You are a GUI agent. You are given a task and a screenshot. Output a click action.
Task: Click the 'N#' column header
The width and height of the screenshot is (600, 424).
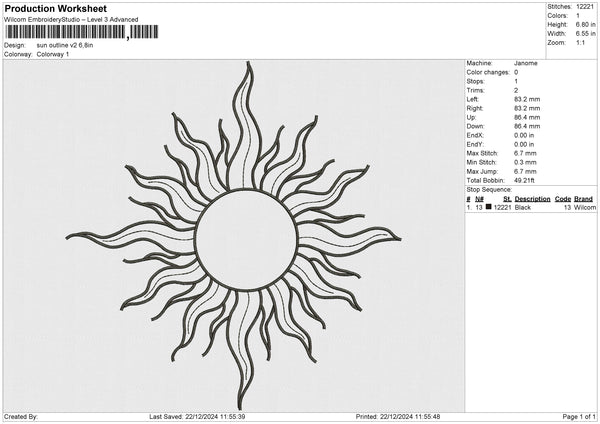(479, 199)
